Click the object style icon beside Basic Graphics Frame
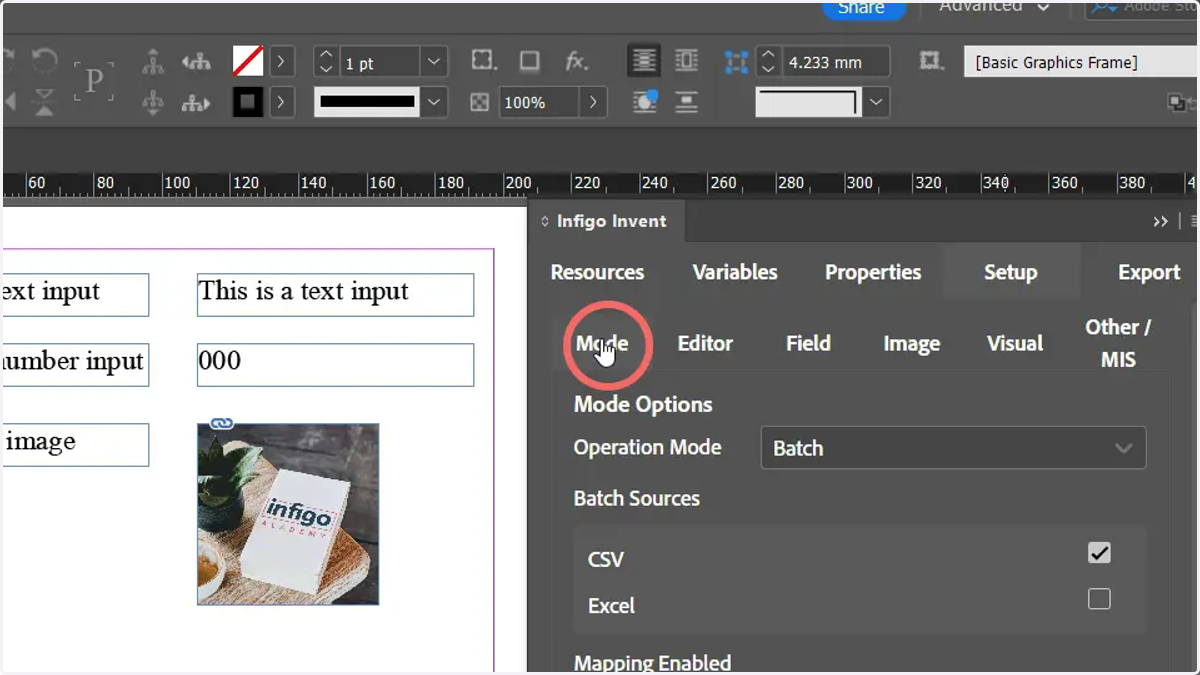Screen dimensions: 1200x675 coord(932,61)
